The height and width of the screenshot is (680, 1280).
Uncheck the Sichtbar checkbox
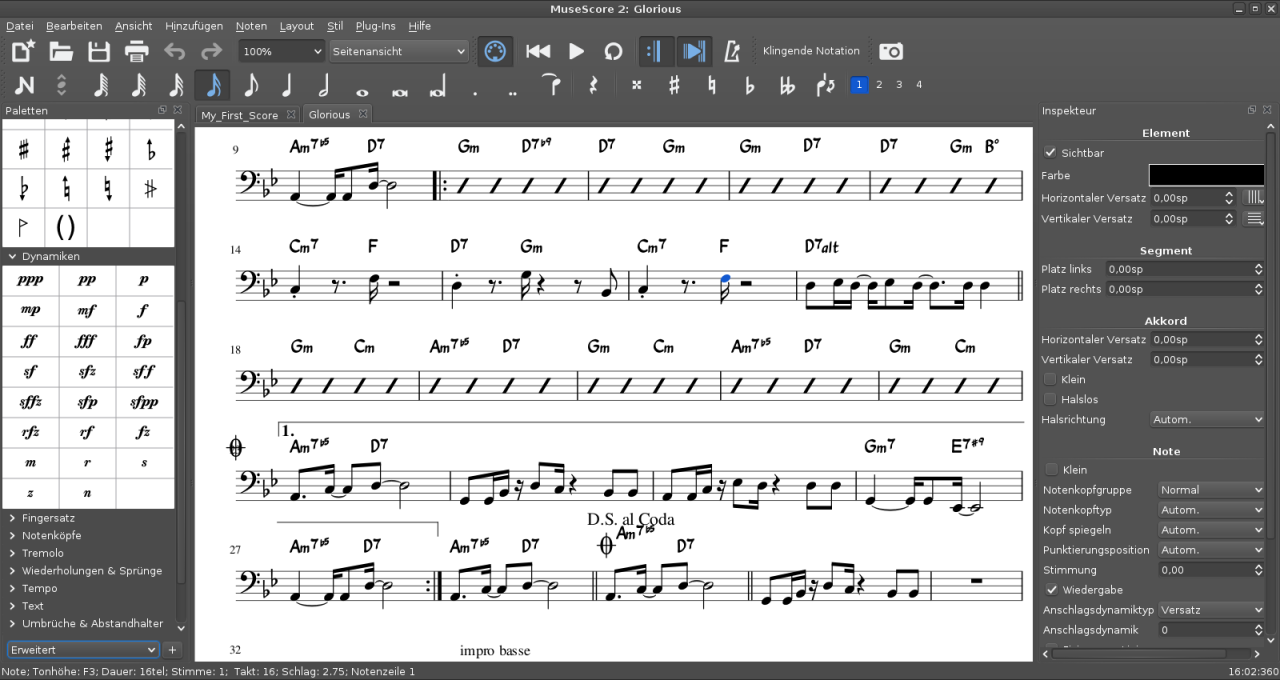tap(1050, 153)
